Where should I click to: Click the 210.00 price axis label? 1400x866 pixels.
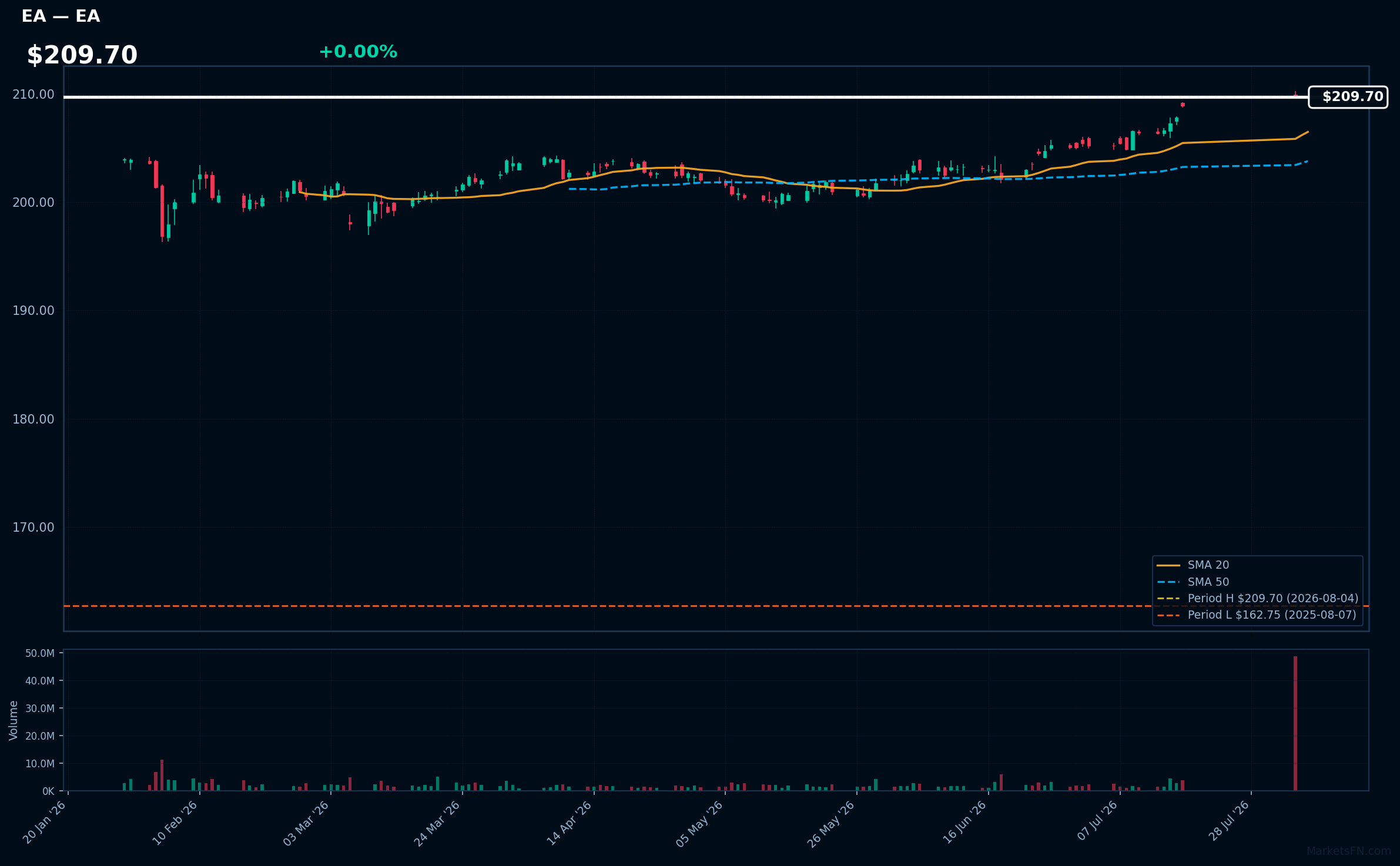coord(33,95)
